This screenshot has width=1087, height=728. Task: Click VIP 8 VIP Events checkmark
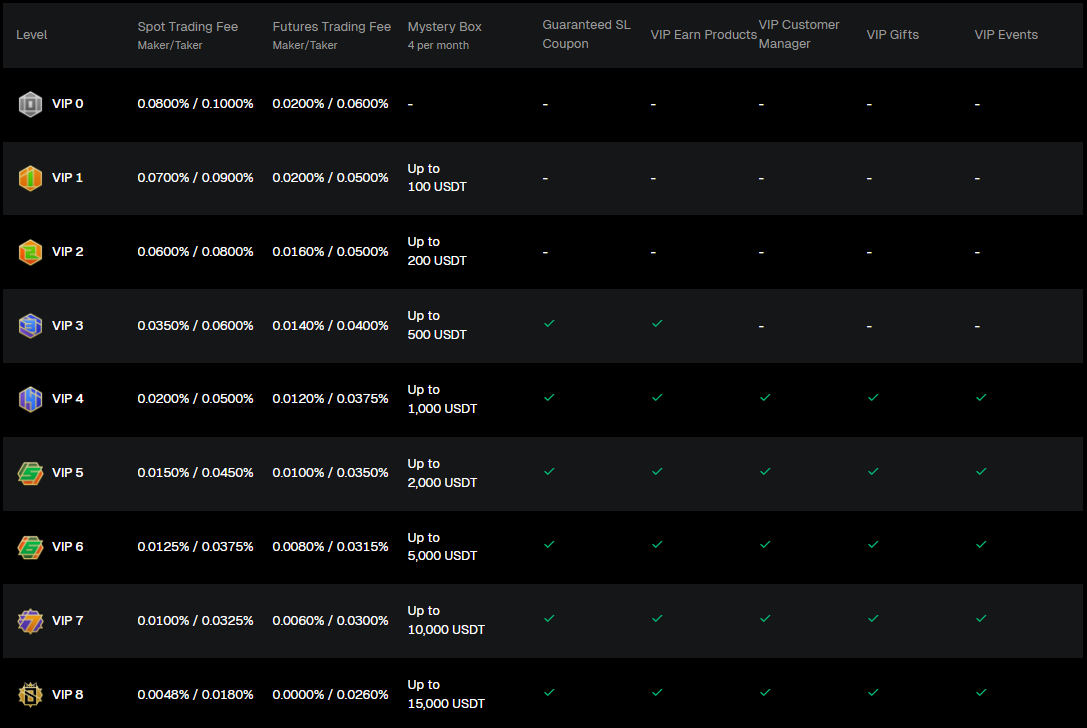point(981,693)
